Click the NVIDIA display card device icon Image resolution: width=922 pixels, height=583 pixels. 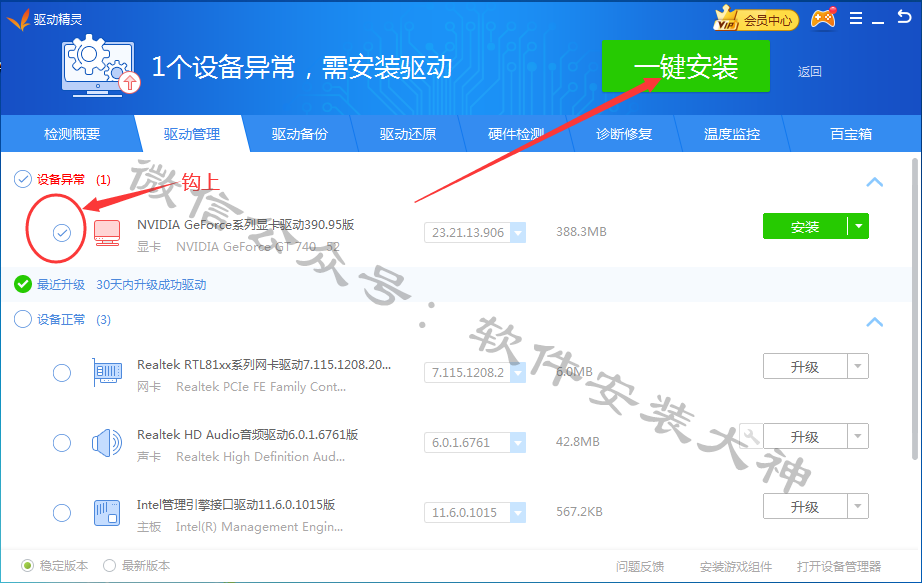point(107,233)
